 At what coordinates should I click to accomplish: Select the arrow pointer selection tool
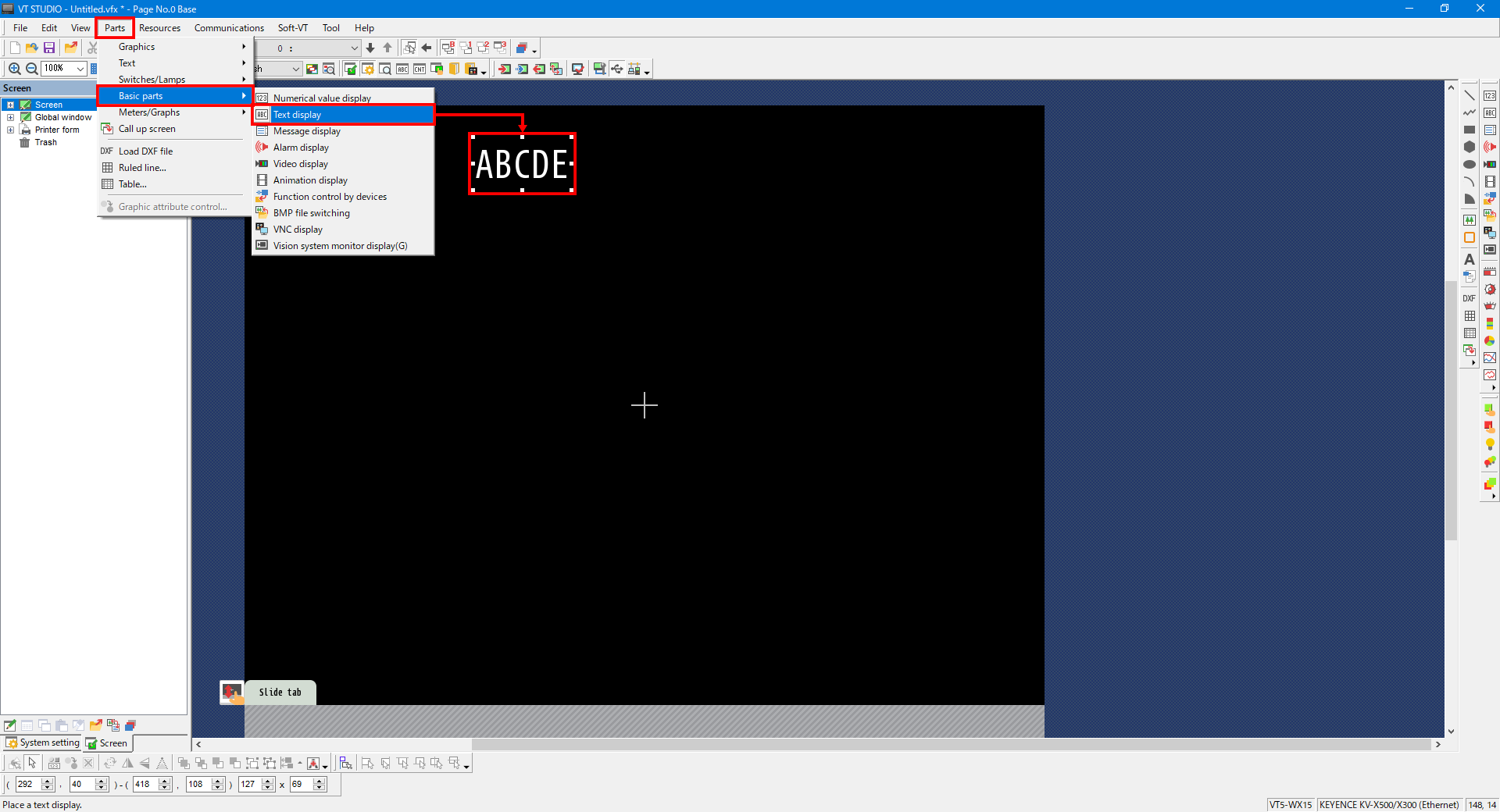pos(32,763)
